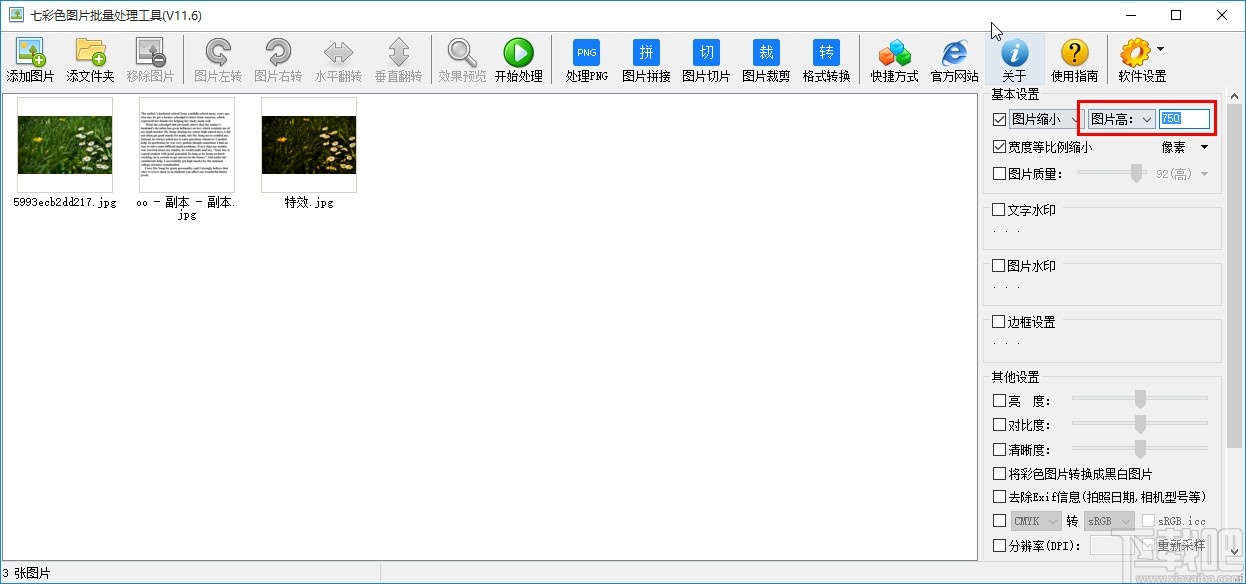The width and height of the screenshot is (1246, 584).
Task: Click the 快捷方式 shortcut icon
Action: 894,60
